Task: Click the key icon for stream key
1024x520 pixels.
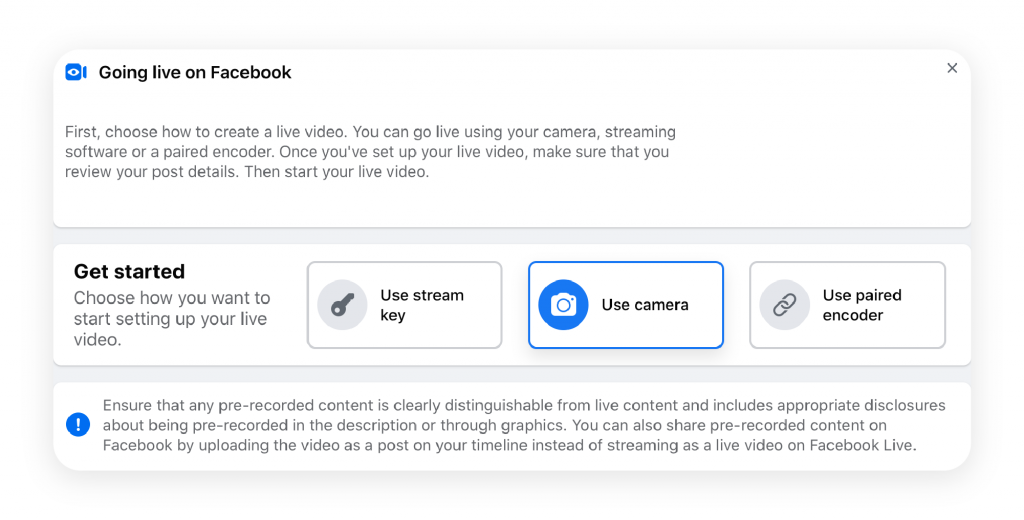Action: pyautogui.click(x=342, y=305)
